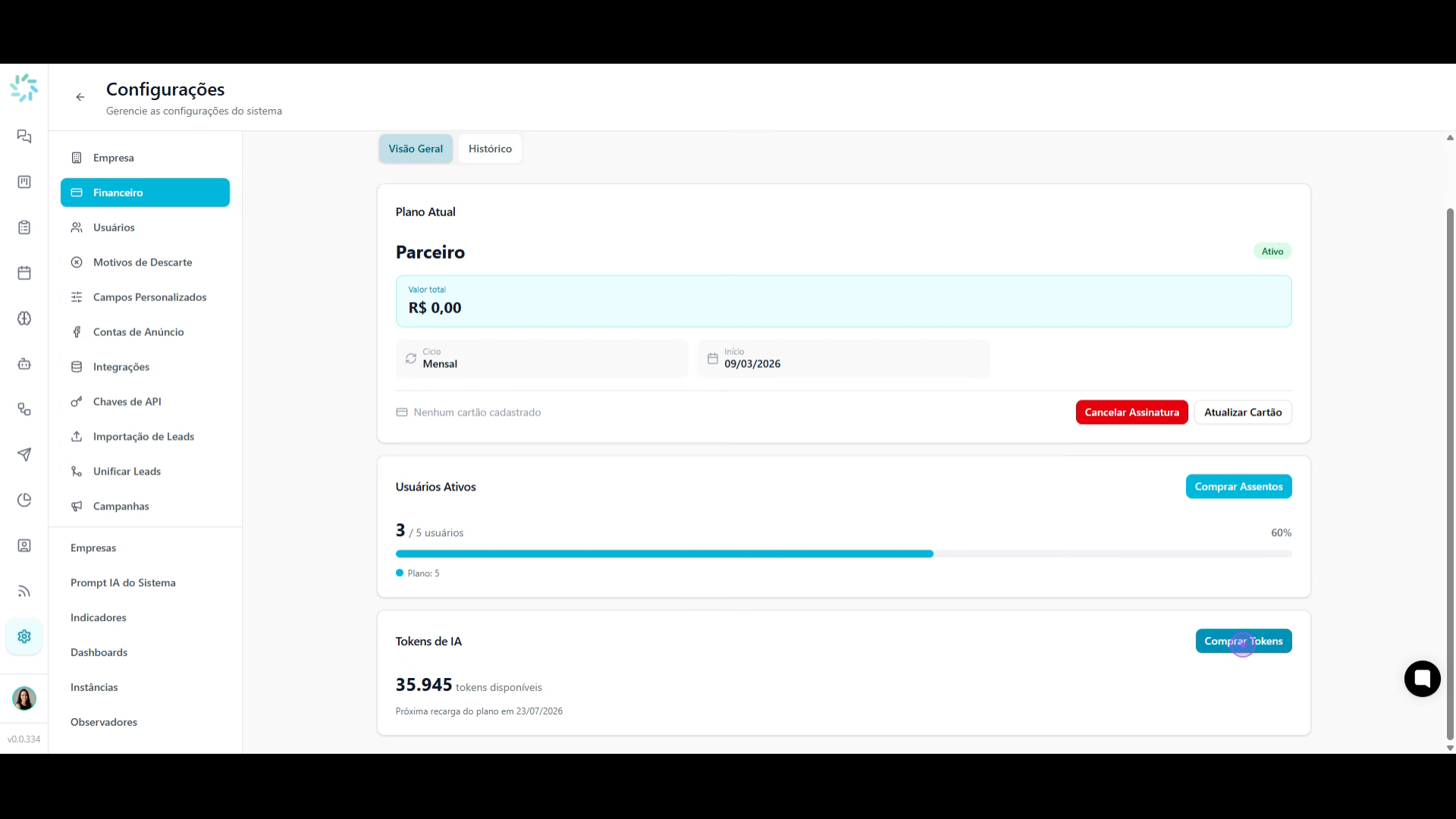Image resolution: width=1456 pixels, height=819 pixels.
Task: Open the Indicadores admin section
Action: [x=145, y=617]
